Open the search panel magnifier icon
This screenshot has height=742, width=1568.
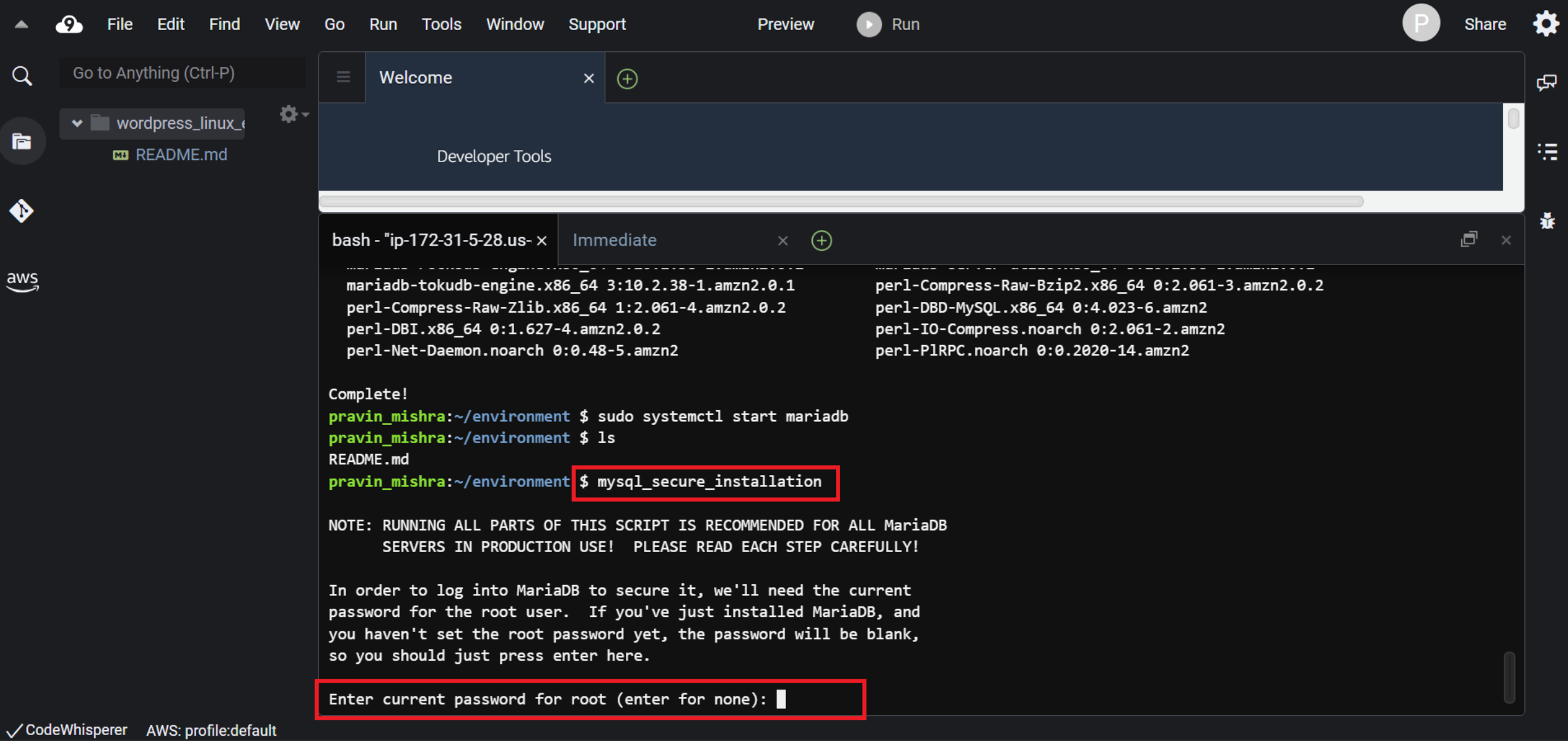(22, 76)
